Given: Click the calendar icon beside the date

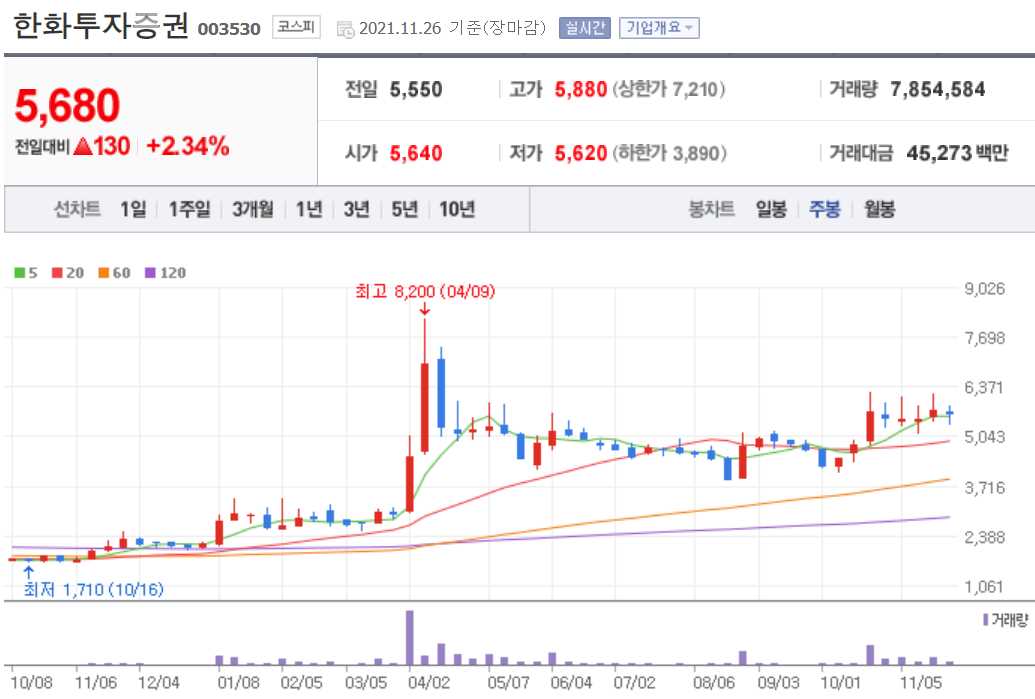Looking at the screenshot, I should point(345,29).
